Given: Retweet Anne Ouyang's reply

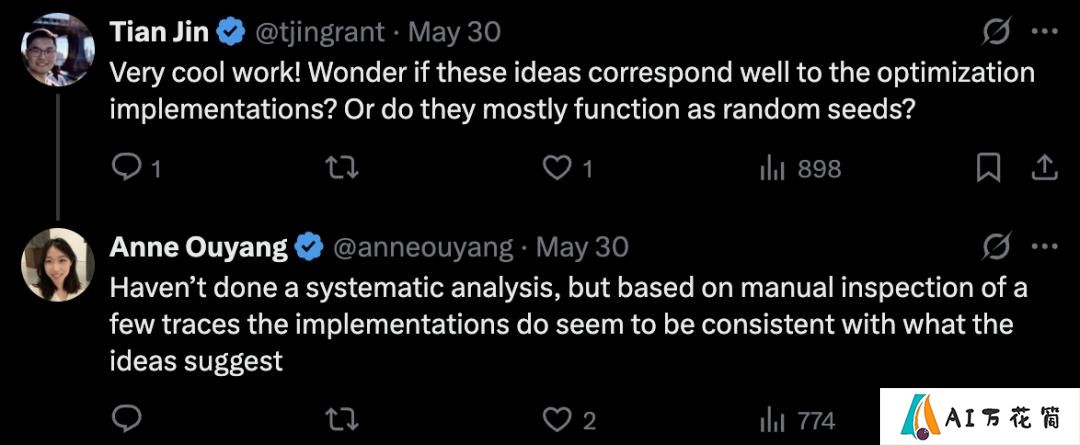Looking at the screenshot, I should click(x=342, y=420).
